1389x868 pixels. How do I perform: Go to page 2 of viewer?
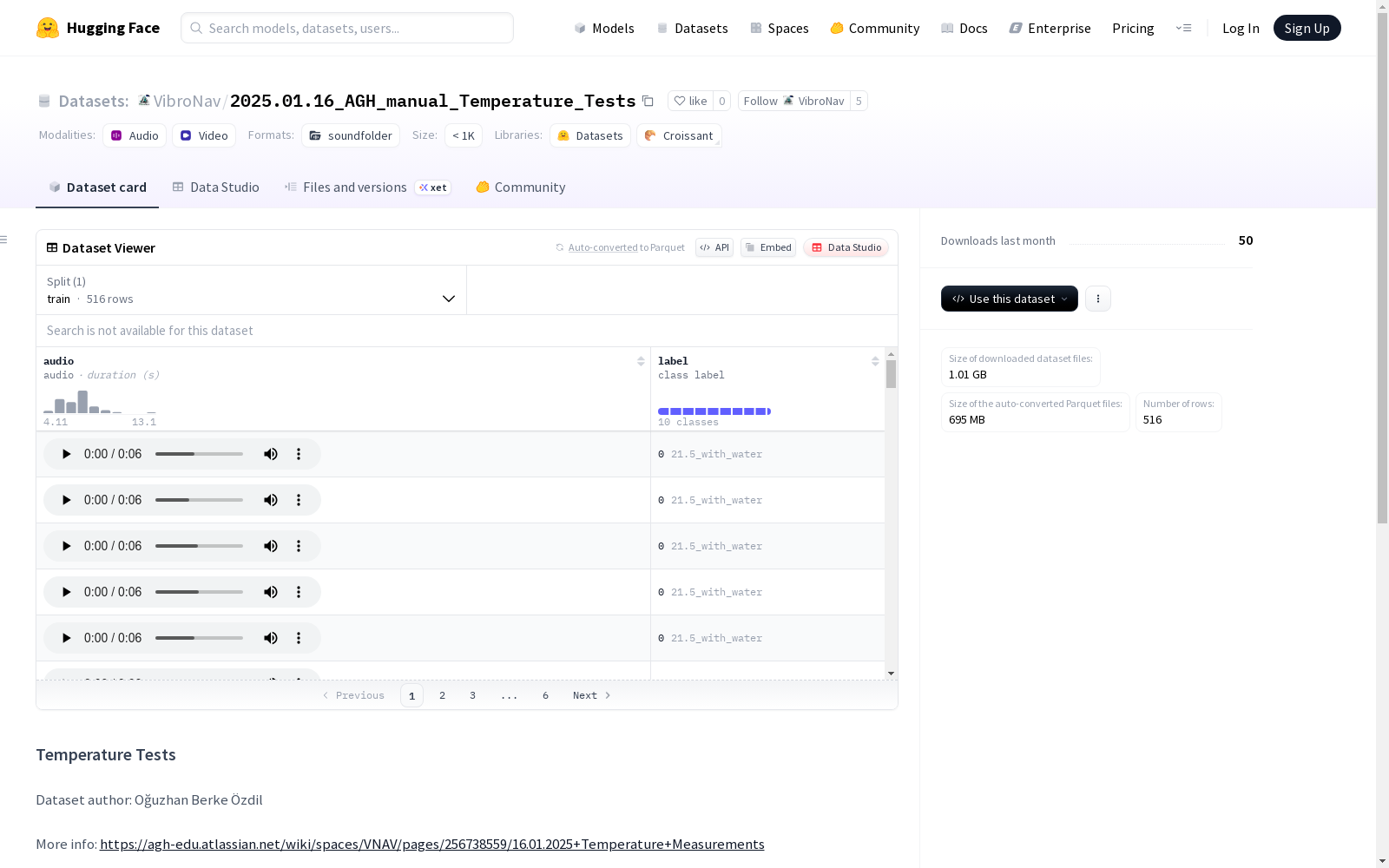pos(442,695)
